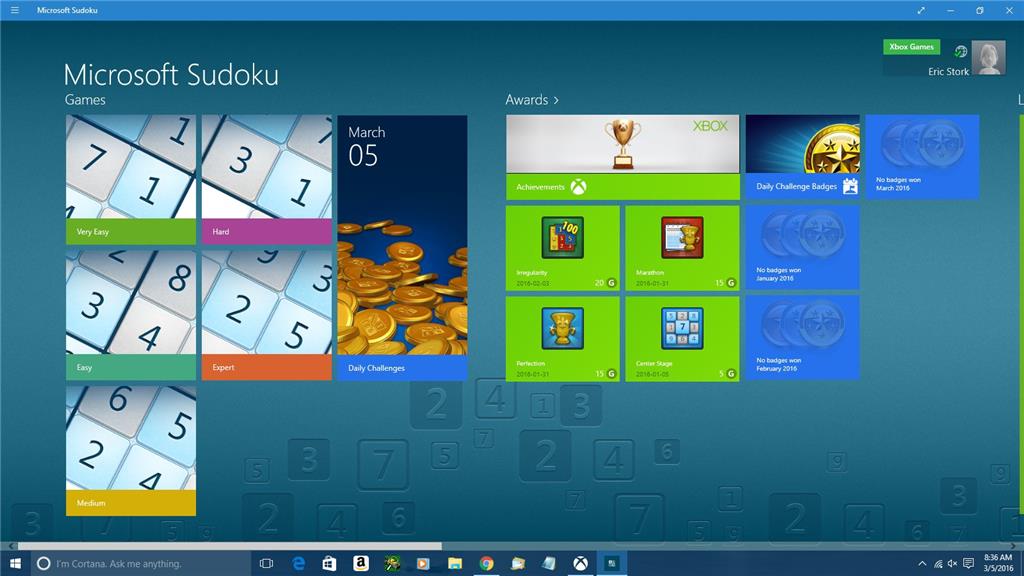Open the Action Center notifications icon
The width and height of the screenshot is (1024, 576).
coord(968,564)
